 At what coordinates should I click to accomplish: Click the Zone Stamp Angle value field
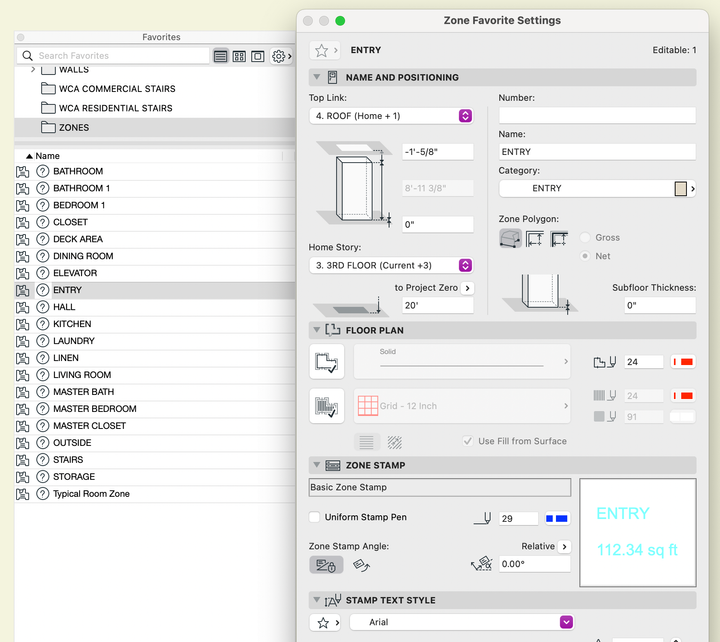(x=534, y=564)
